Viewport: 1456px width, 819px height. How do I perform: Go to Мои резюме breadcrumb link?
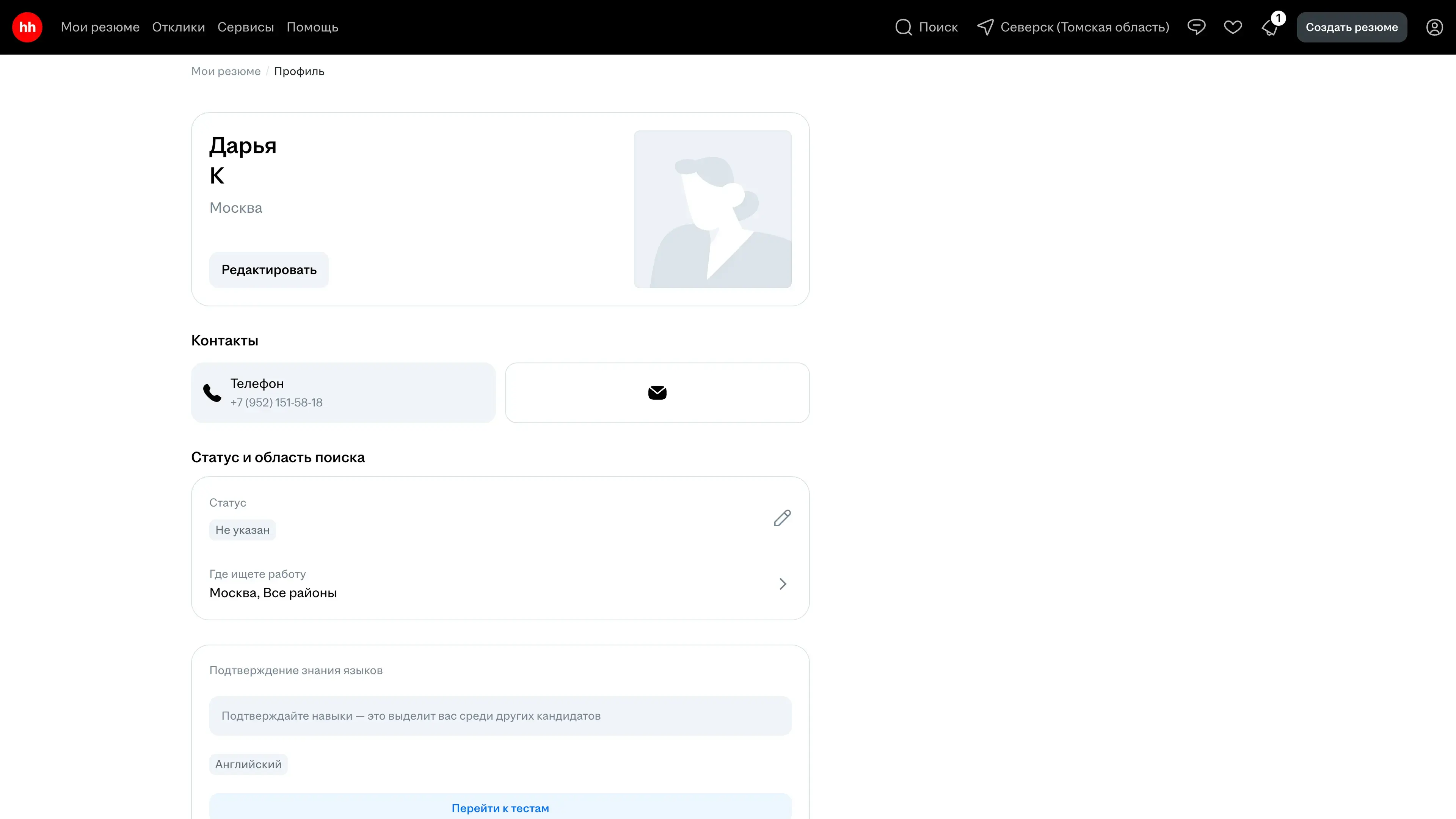[x=226, y=71]
